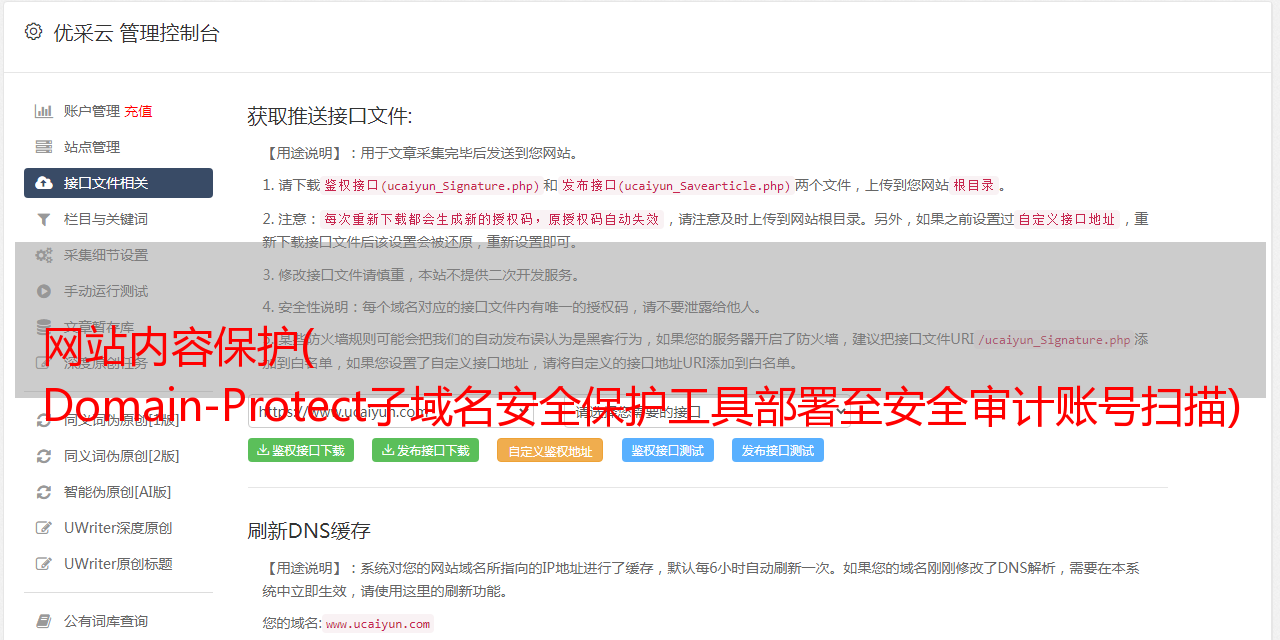This screenshot has height=640, width=1280.
Task: Click the bar chart icon for 账户管理
Action: (44, 111)
